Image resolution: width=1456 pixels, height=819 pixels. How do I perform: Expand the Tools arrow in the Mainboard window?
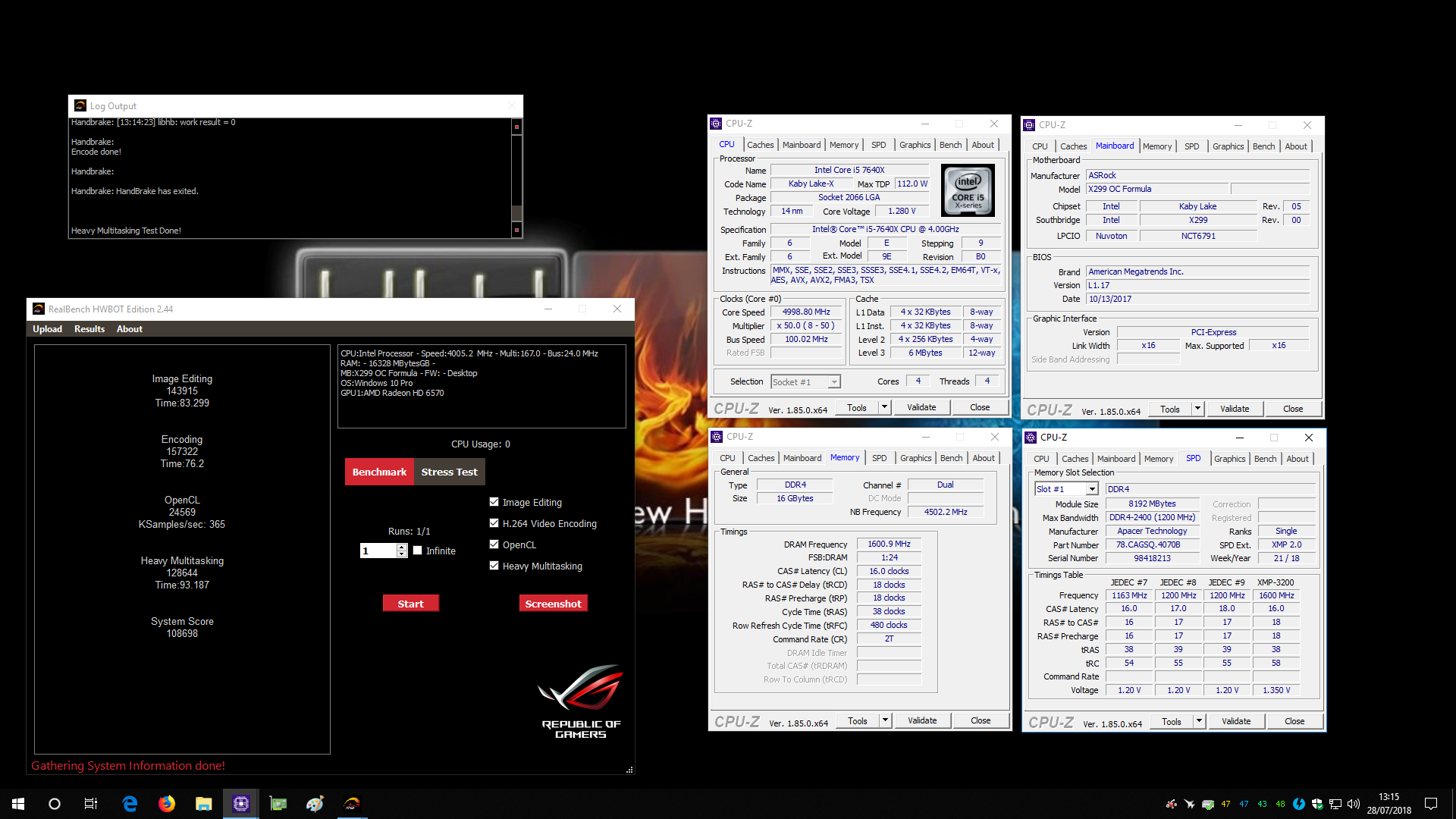point(1197,409)
